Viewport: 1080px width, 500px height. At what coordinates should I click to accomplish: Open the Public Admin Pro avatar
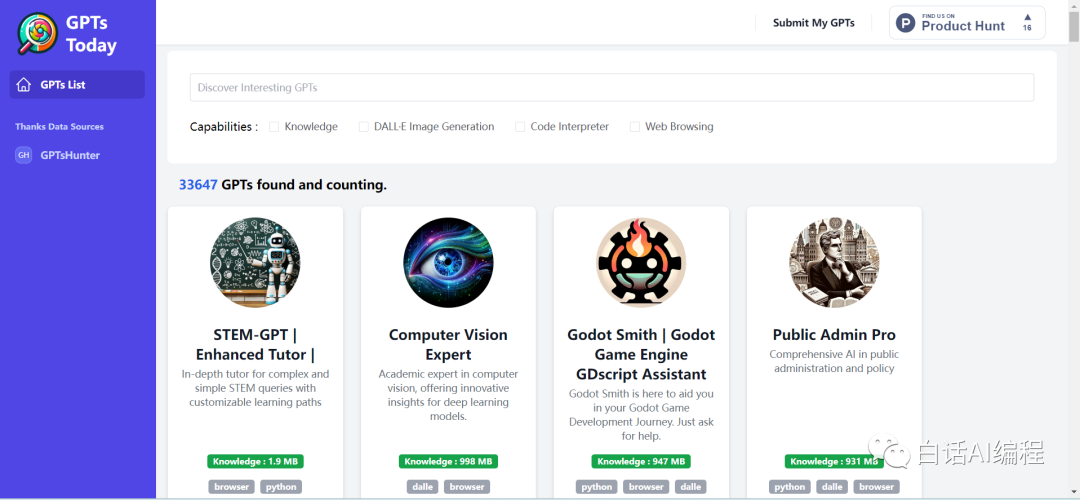point(834,262)
